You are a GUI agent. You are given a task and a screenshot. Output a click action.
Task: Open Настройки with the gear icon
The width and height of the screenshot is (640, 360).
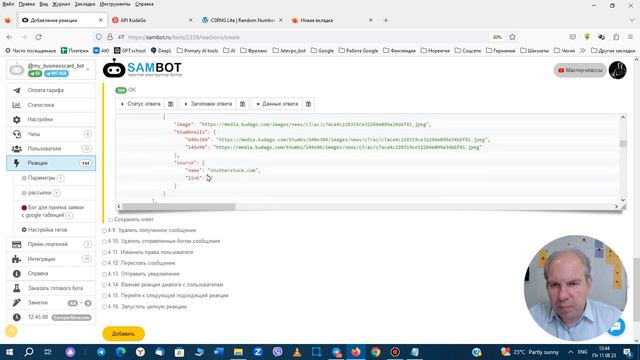51,120
